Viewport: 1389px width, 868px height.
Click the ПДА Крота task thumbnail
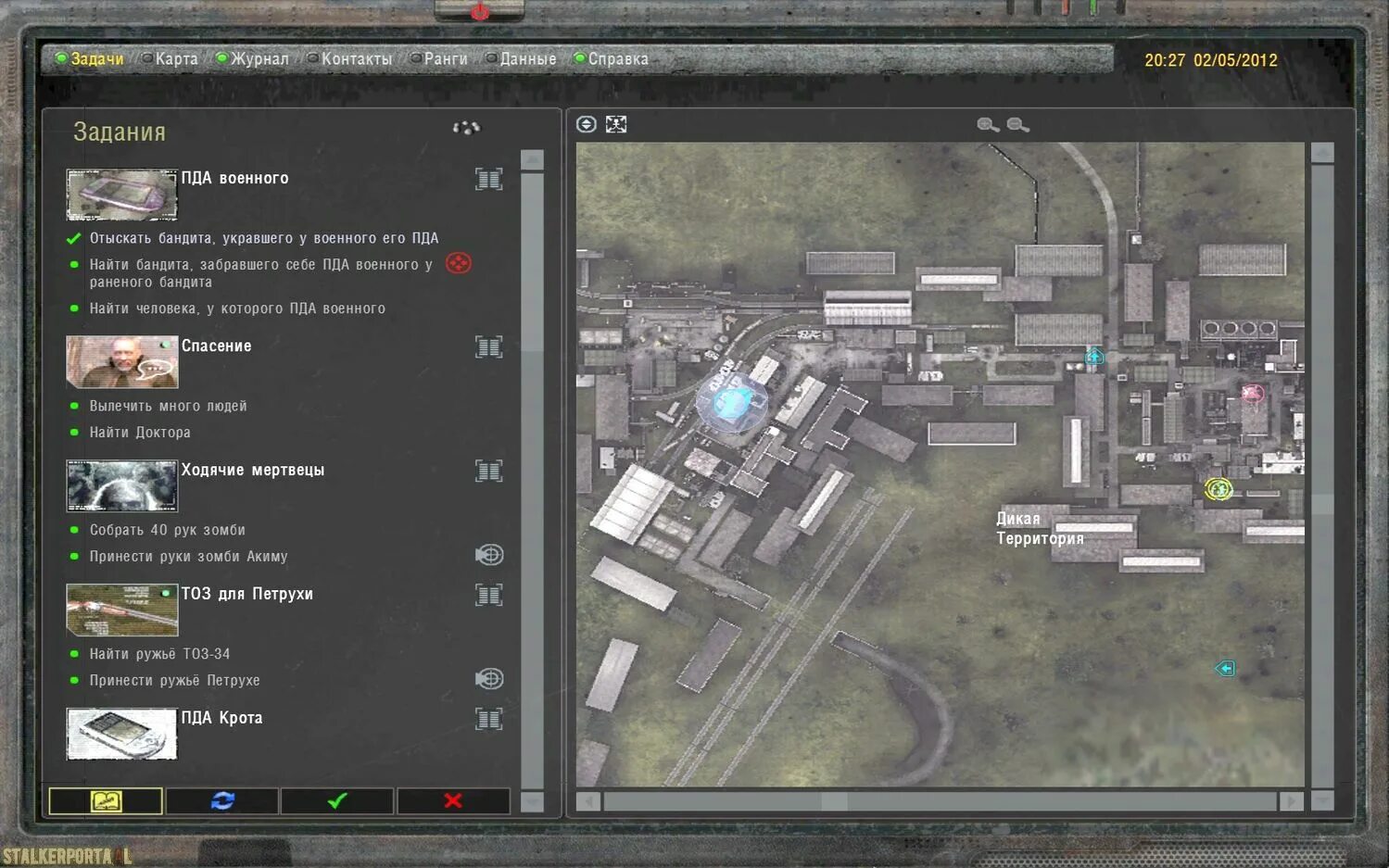(x=121, y=734)
